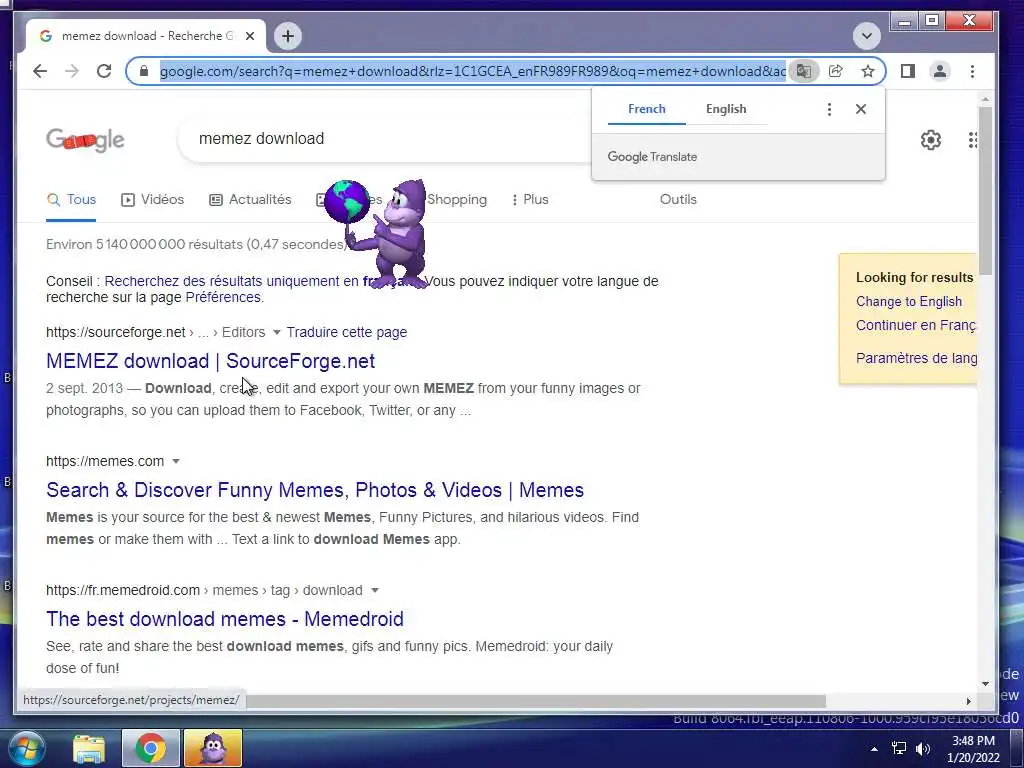Open The best download memes Memedroid result
1024x768 pixels.
(225, 619)
